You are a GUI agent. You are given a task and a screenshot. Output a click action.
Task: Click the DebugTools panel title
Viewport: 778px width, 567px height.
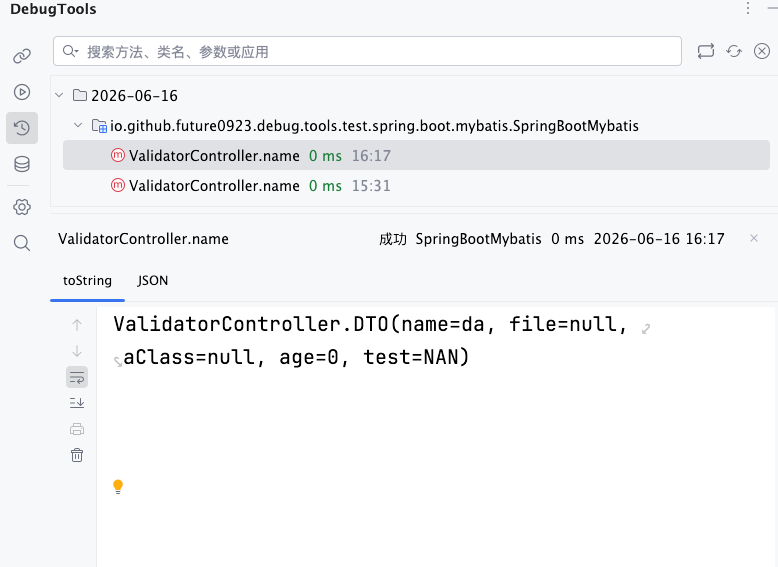[x=53, y=9]
